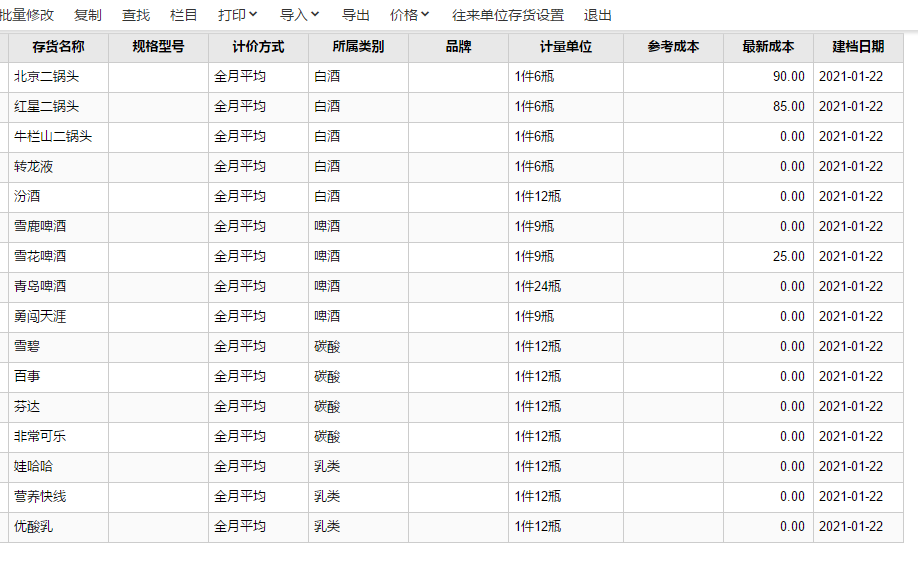Click 乳类 category cell of 营养快线

tap(358, 497)
